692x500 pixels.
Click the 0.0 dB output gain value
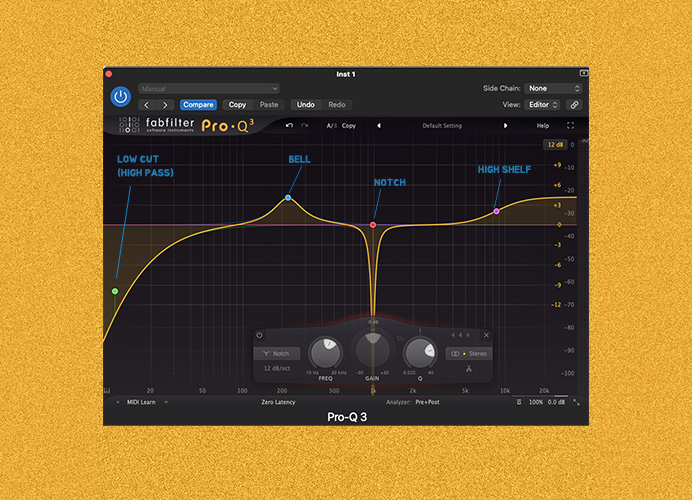(x=557, y=402)
